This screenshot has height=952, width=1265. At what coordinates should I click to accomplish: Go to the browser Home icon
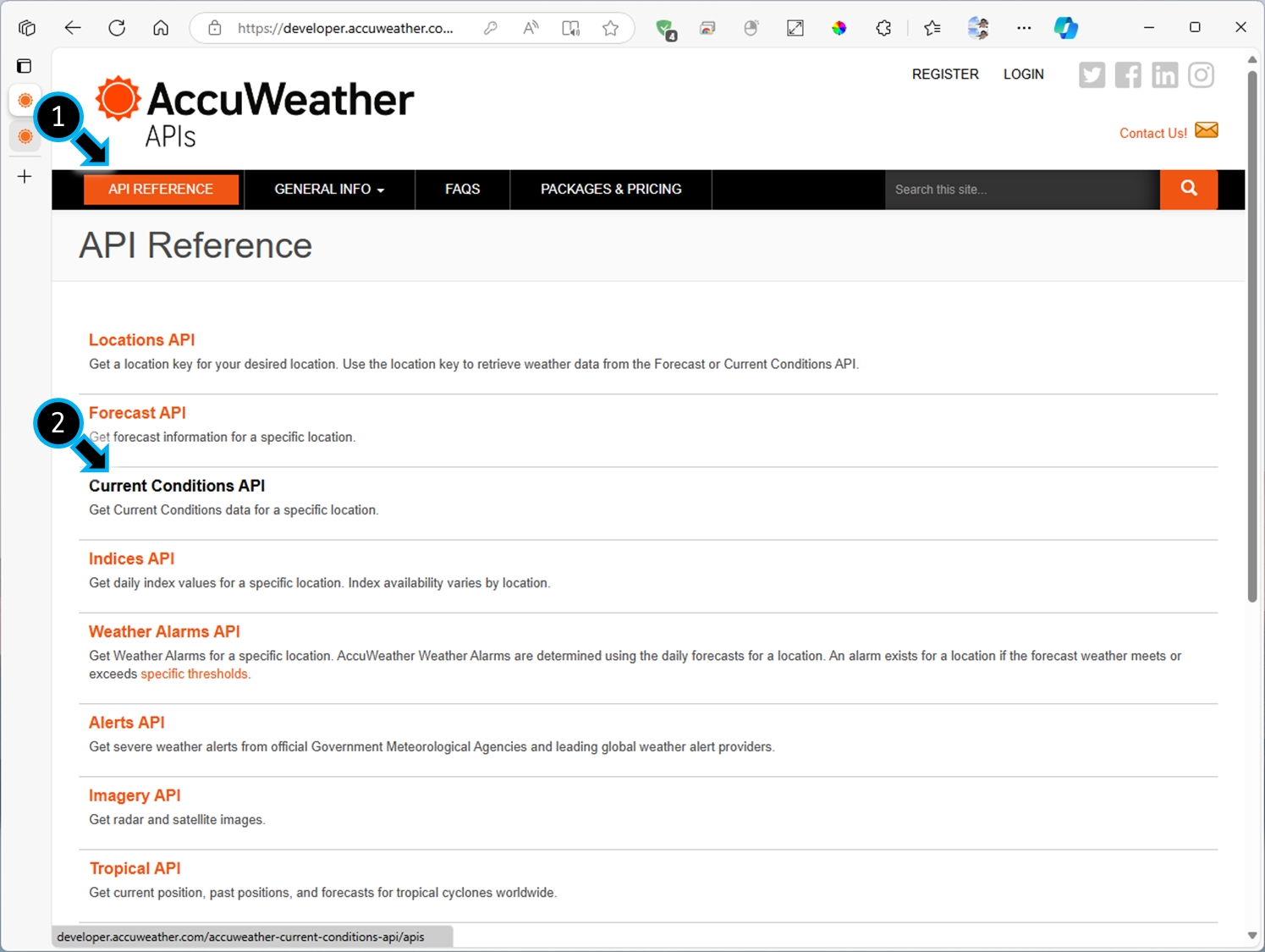161,28
